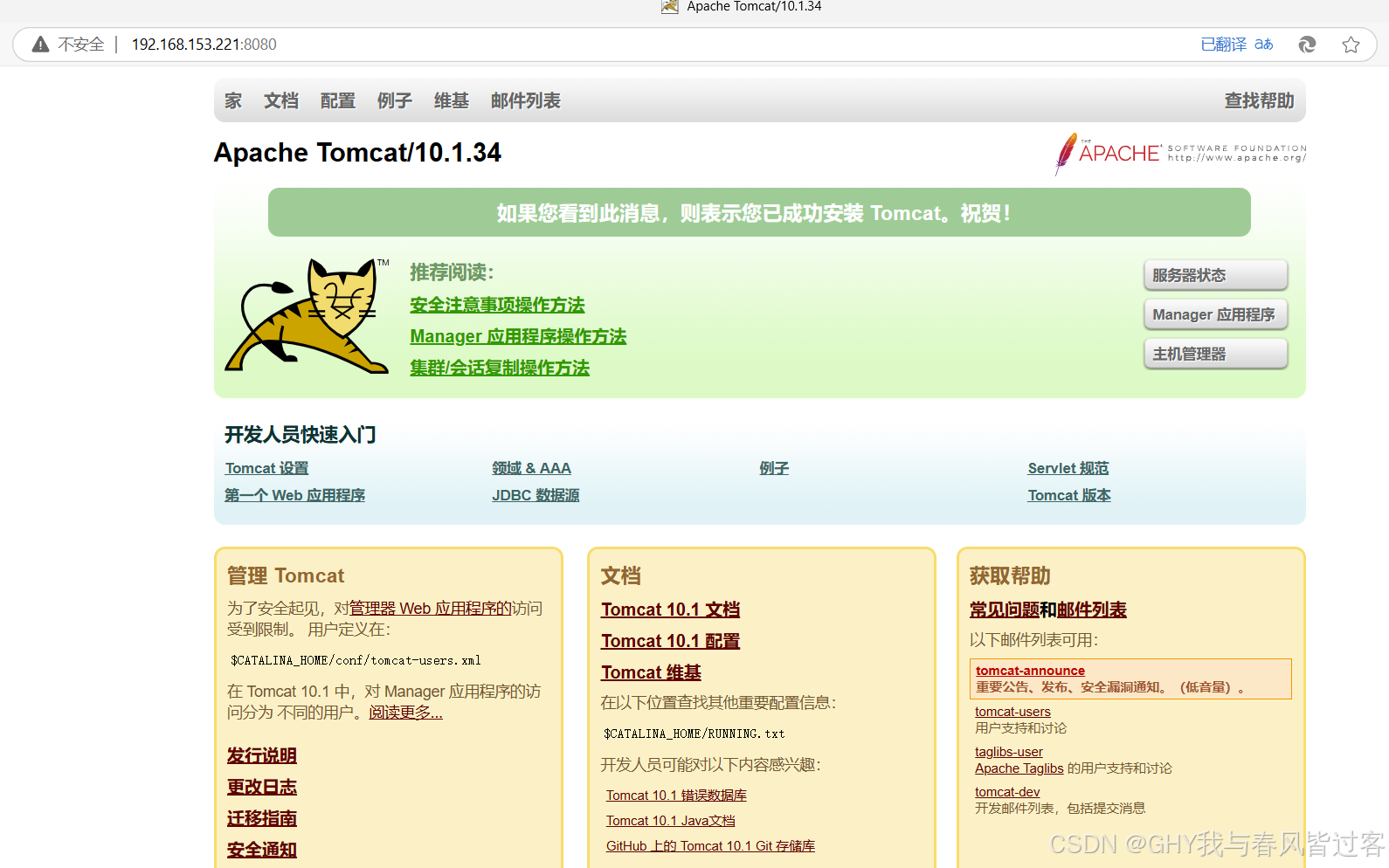Open the Tomcat 设置 link
The width and height of the screenshot is (1389, 868).
[x=266, y=468]
